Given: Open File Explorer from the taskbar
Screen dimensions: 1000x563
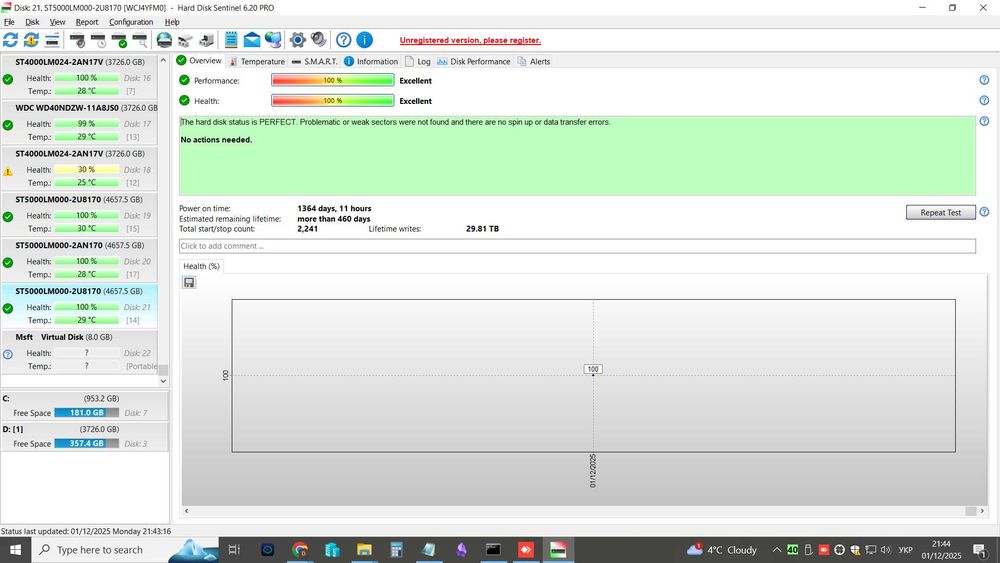Looking at the screenshot, I should point(364,550).
